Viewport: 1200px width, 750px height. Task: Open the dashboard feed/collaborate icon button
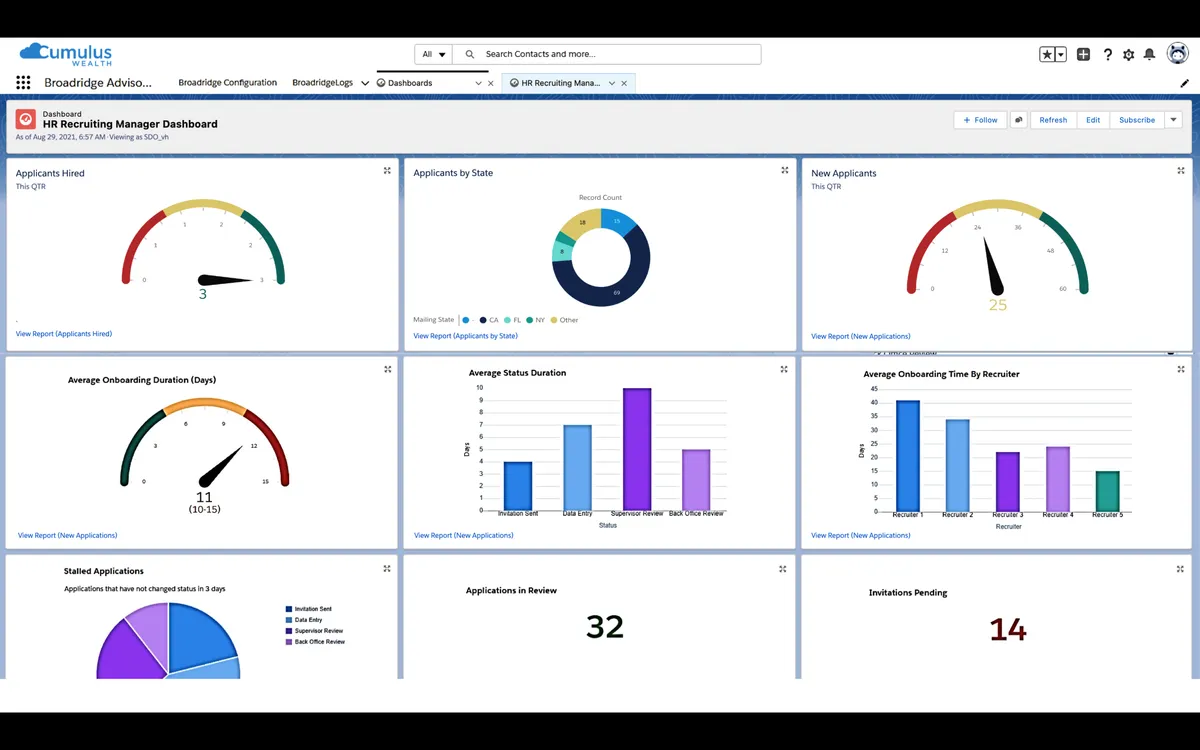point(1019,120)
